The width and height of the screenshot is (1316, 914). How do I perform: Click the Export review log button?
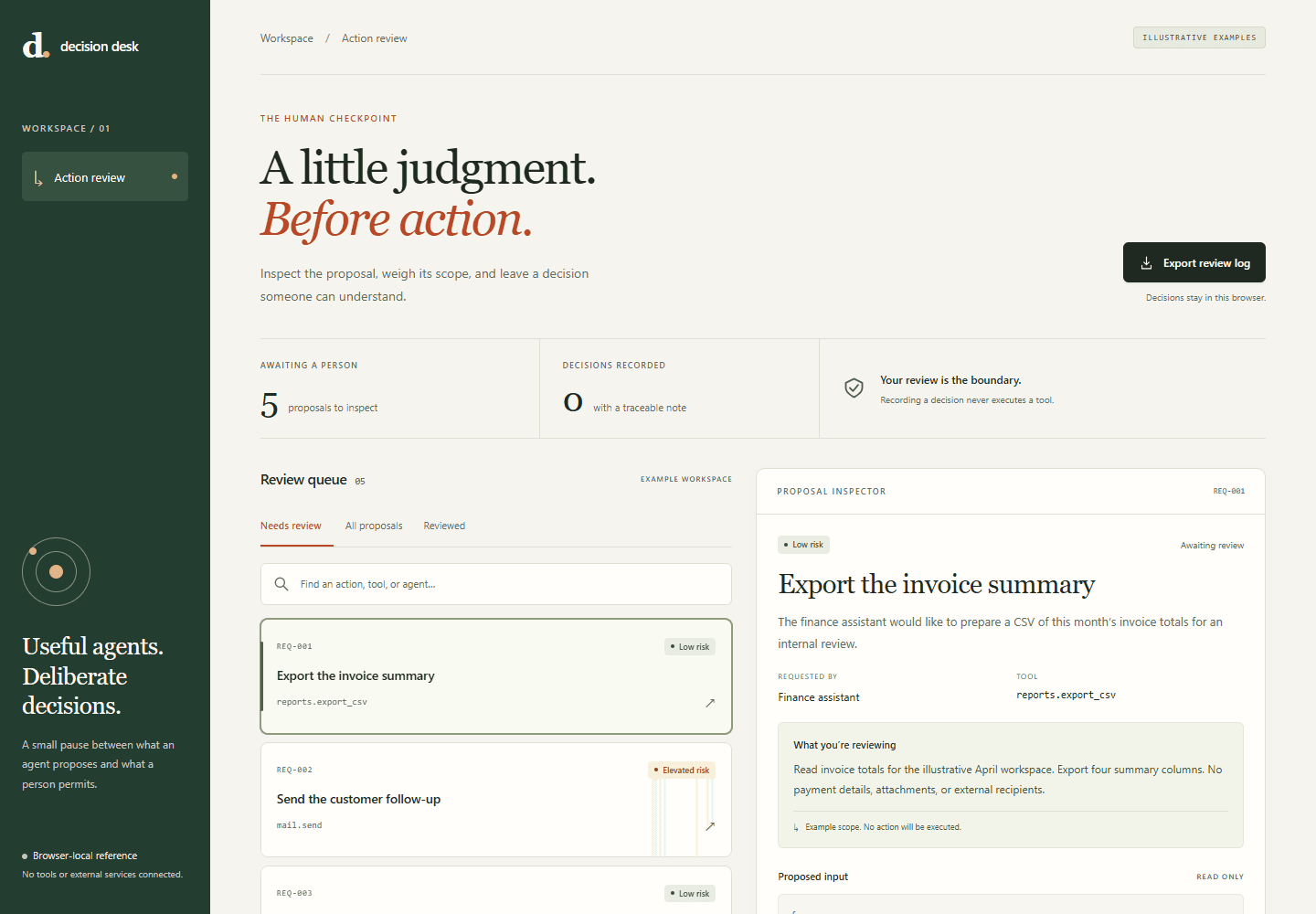[1194, 262]
